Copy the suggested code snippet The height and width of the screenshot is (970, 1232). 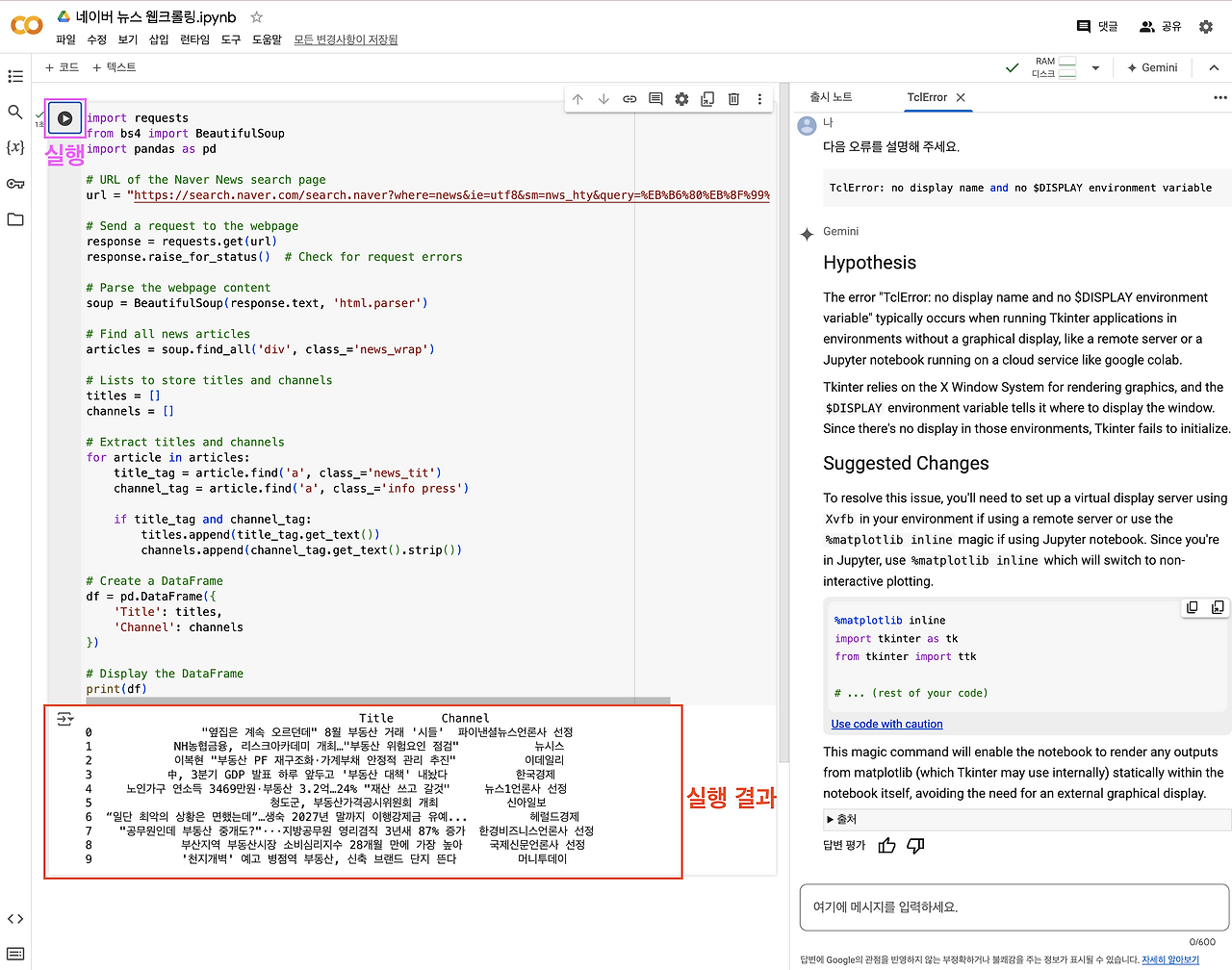pos(1193,608)
